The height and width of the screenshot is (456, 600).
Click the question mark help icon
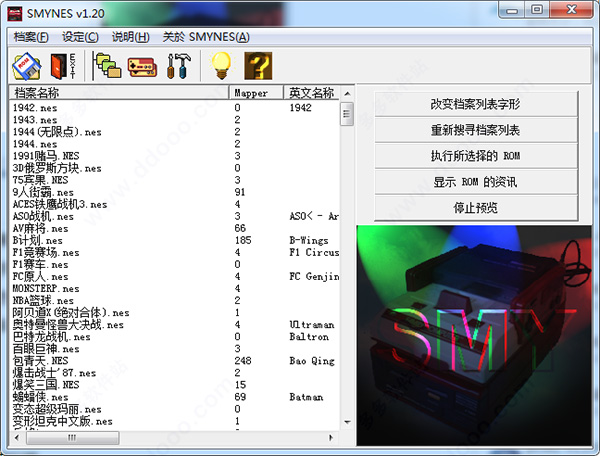[x=258, y=66]
